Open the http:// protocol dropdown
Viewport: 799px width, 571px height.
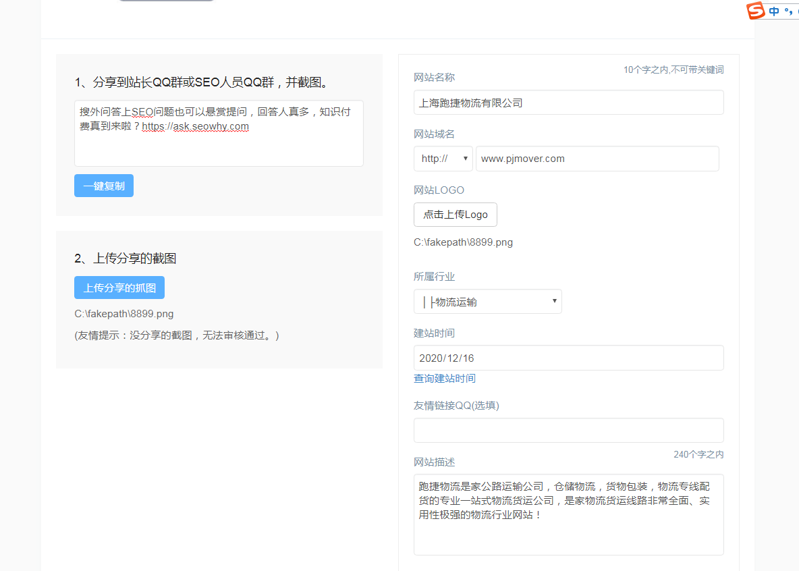point(443,159)
